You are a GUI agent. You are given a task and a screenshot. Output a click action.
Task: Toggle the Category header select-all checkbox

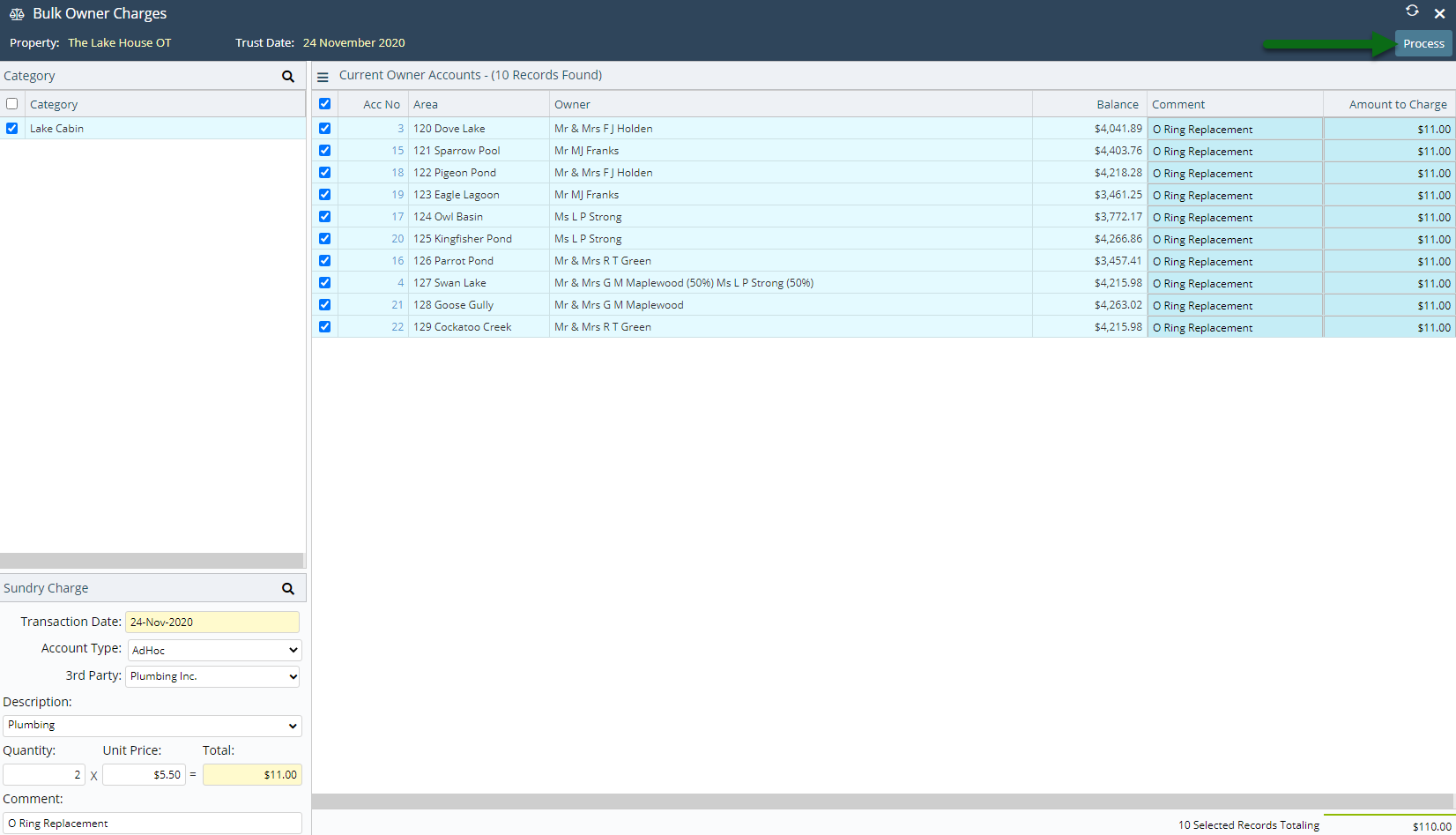[x=12, y=104]
